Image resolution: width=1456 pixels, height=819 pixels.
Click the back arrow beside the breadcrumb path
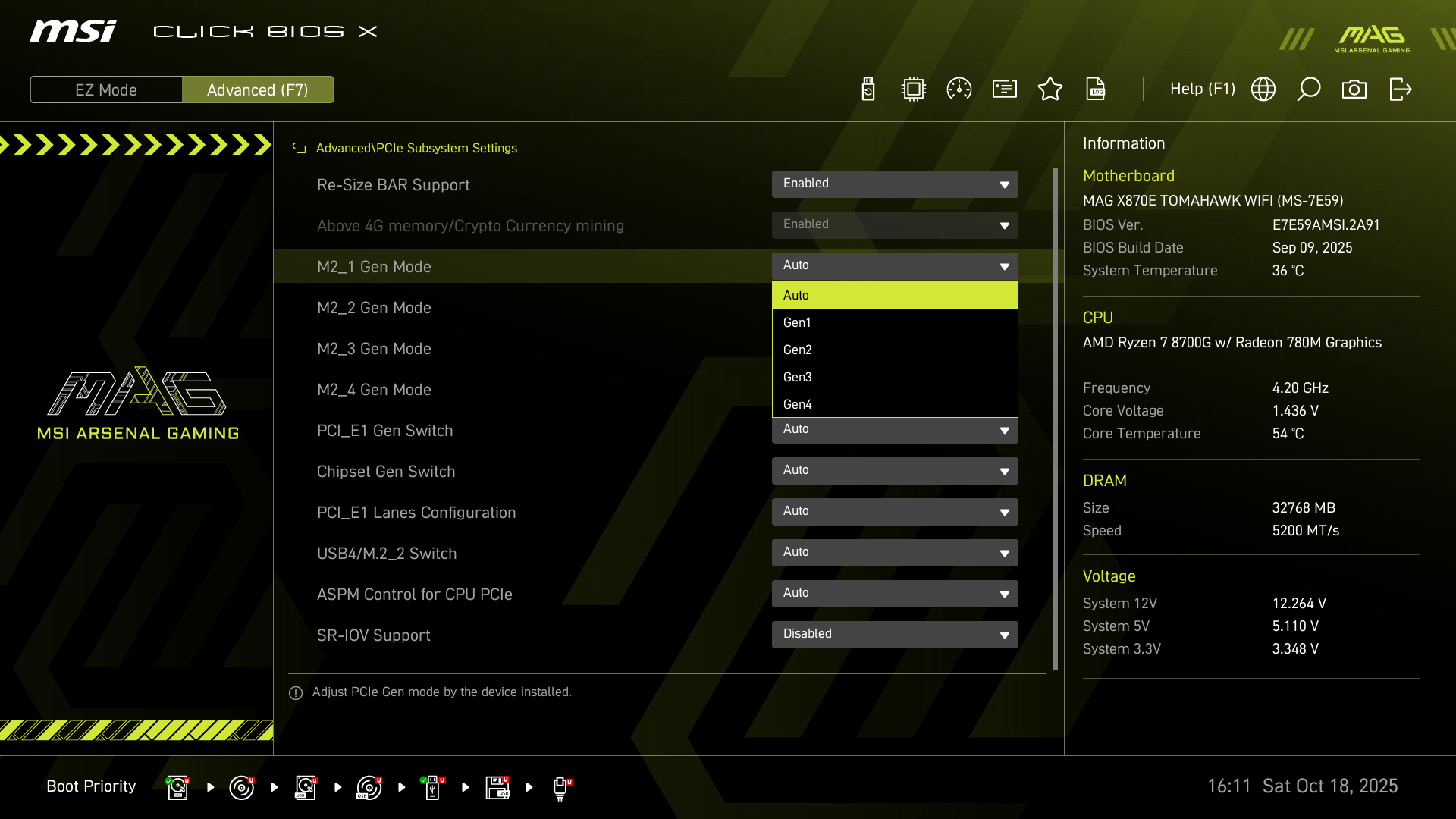[299, 149]
